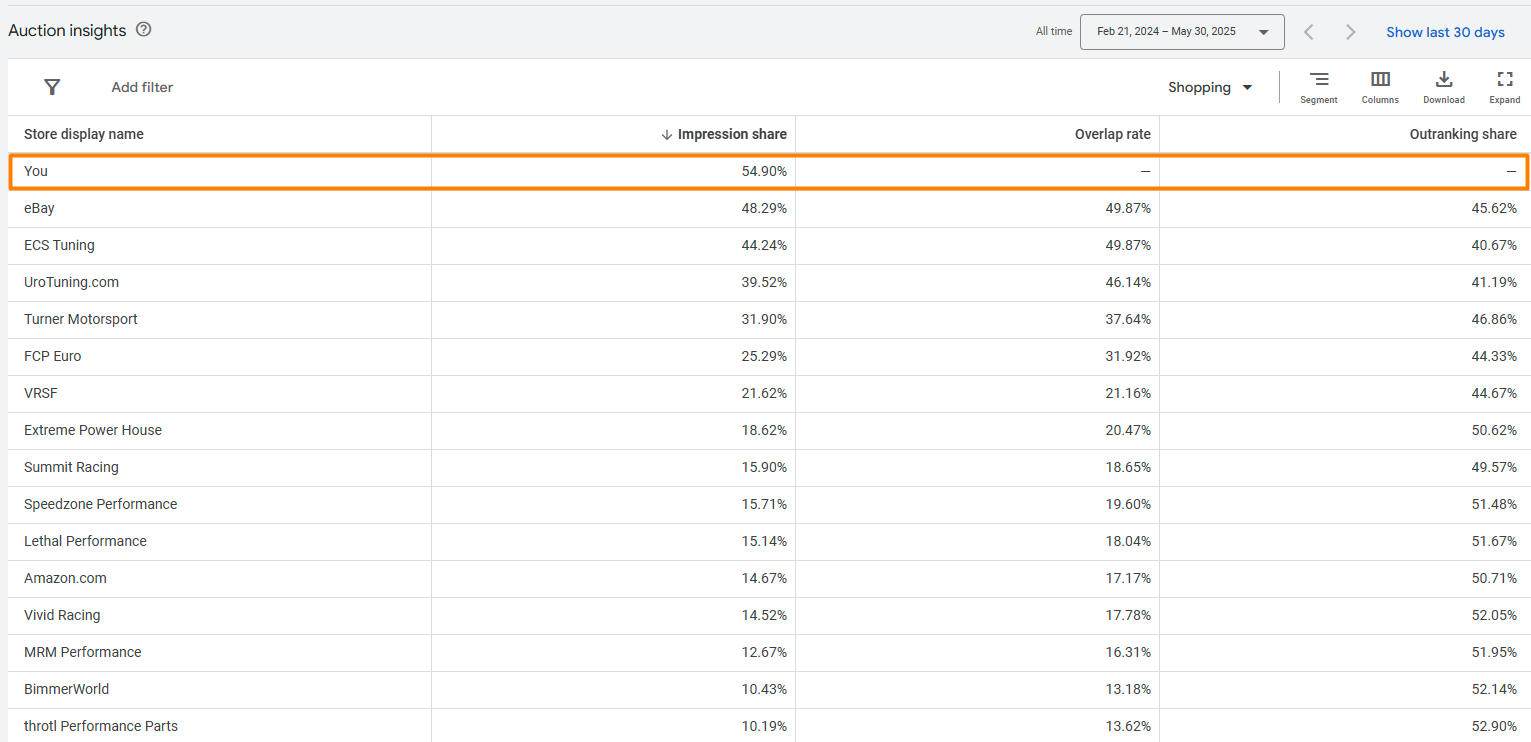Click Show last 30 days link
The width and height of the screenshot is (1531, 742).
pos(1445,32)
